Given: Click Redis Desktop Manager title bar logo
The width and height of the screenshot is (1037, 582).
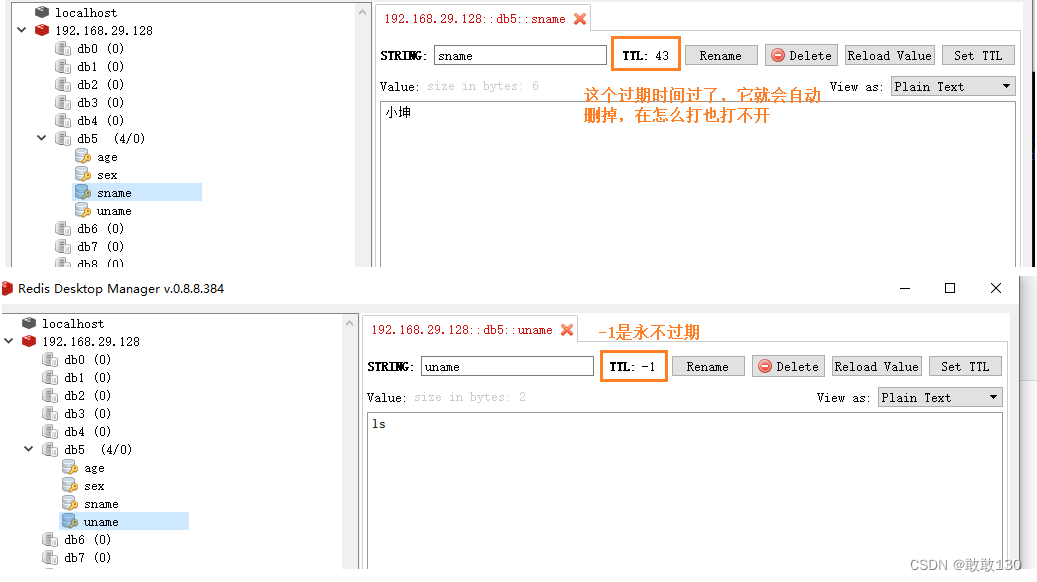Looking at the screenshot, I should coord(7,288).
